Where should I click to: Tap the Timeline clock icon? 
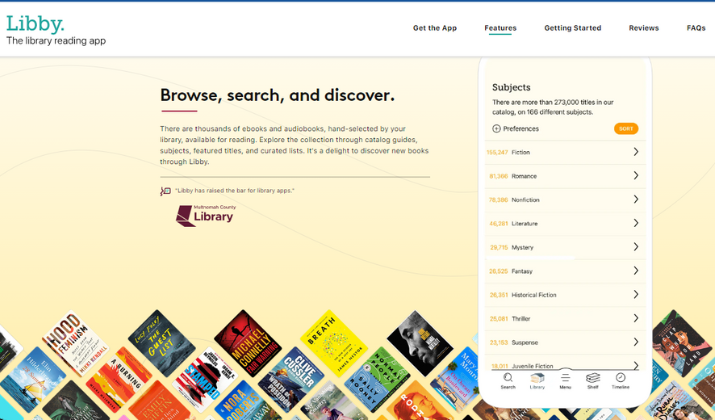[620, 377]
